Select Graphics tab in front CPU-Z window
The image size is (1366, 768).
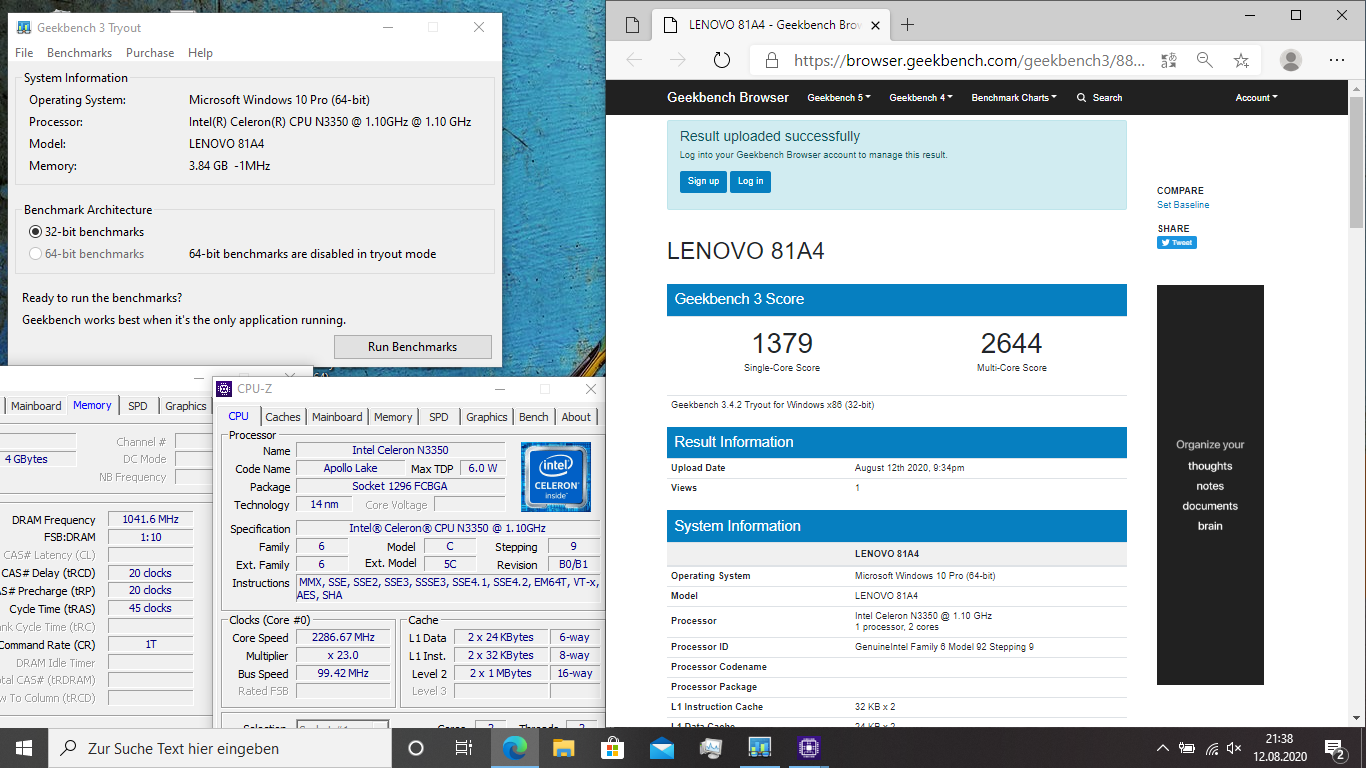click(x=487, y=417)
